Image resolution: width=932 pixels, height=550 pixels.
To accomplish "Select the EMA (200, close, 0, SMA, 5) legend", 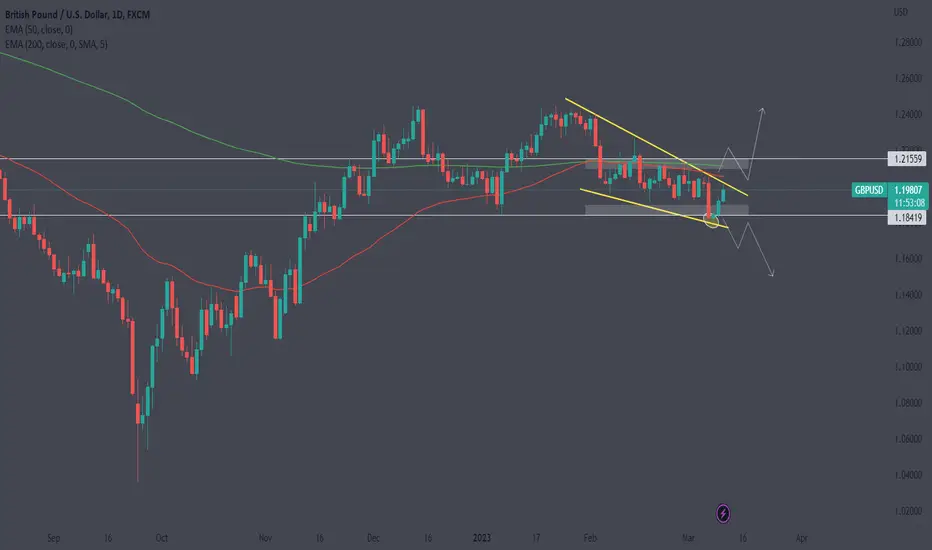I will [56, 45].
